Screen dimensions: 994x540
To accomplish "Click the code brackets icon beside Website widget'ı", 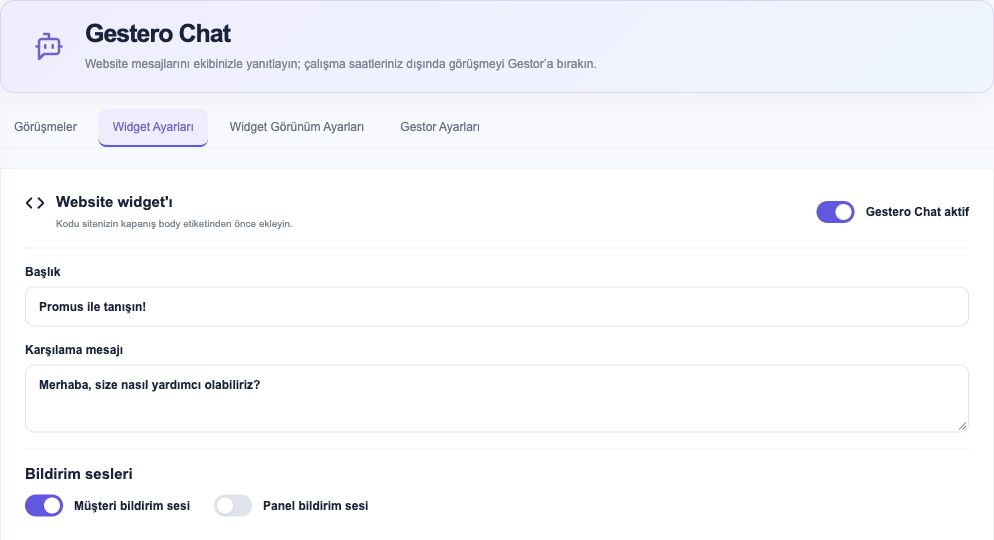I will coord(35,203).
